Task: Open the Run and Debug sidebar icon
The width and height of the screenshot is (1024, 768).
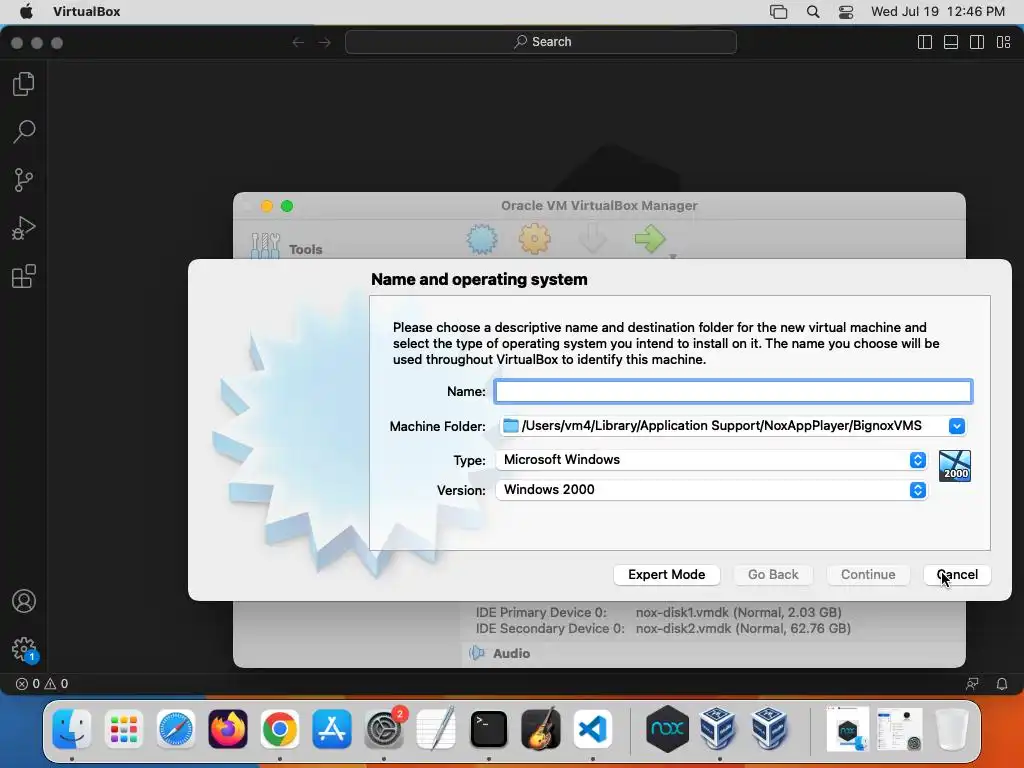Action: 24,228
